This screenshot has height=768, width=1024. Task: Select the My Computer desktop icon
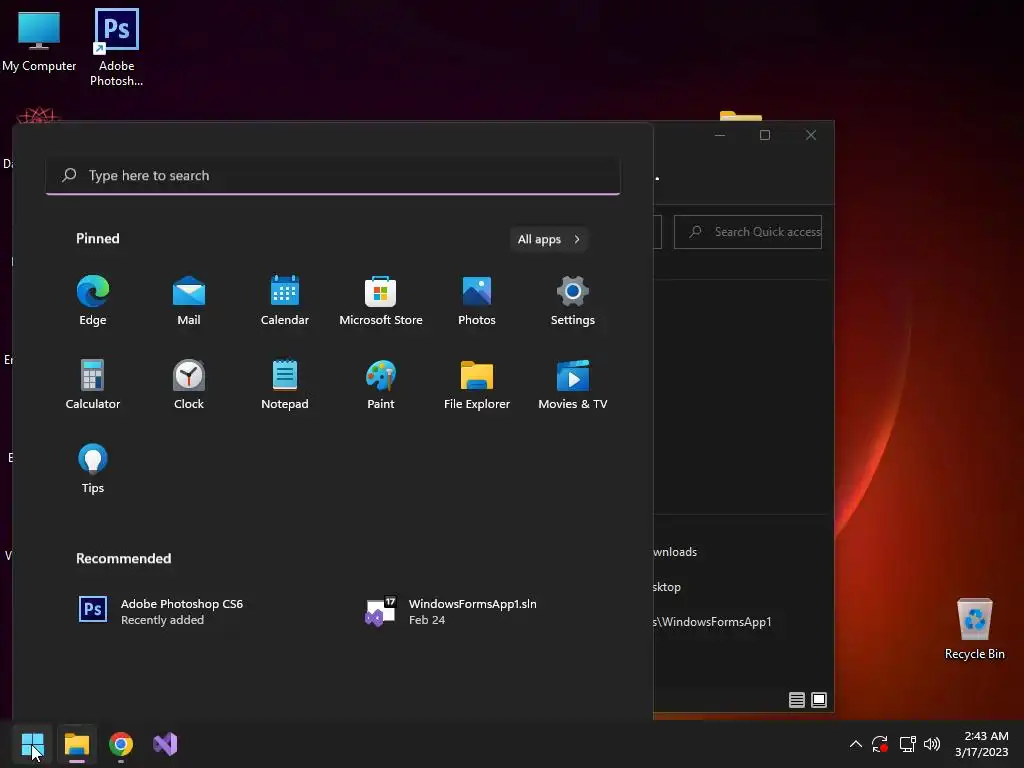[x=39, y=41]
